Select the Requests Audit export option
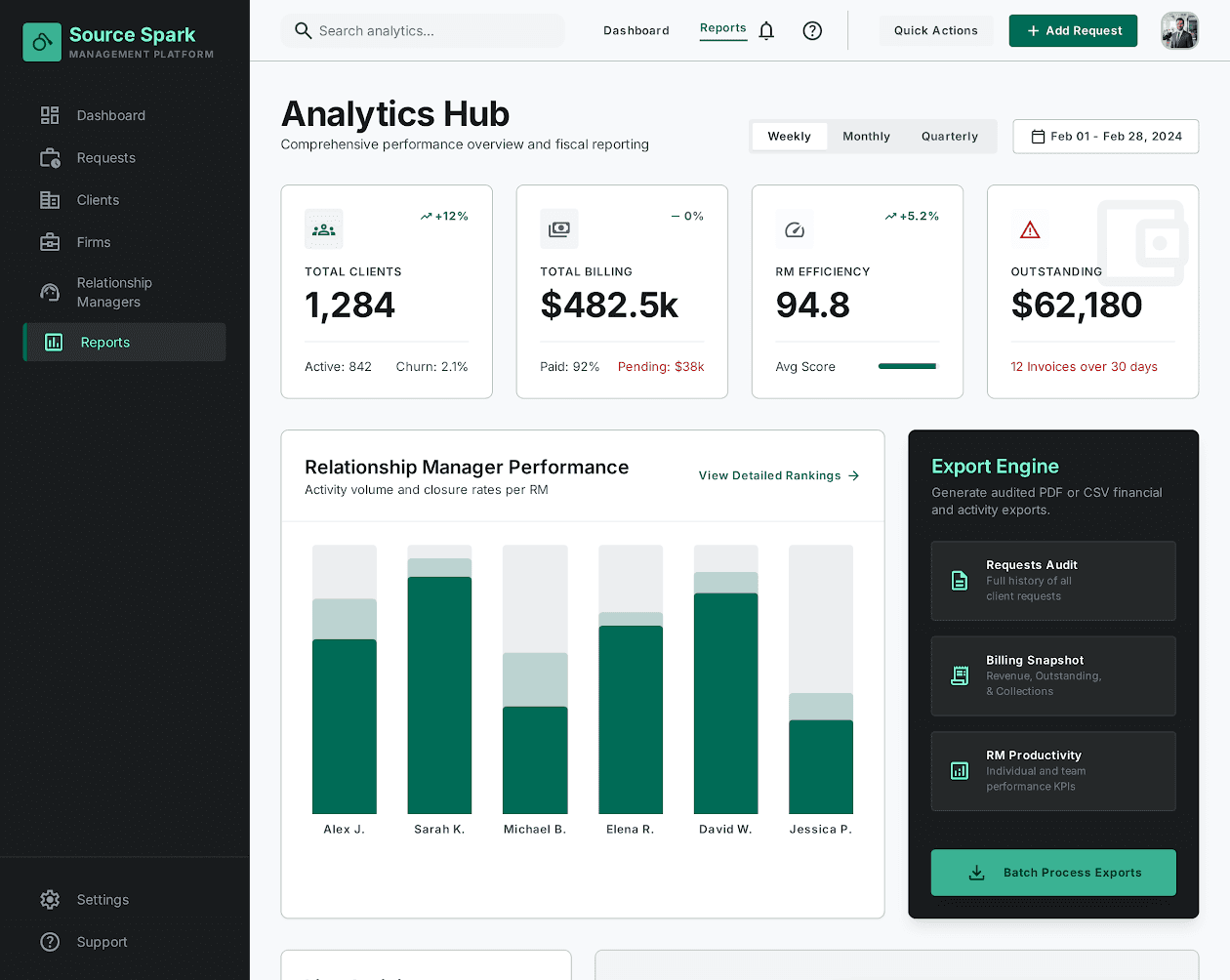 1053,581
